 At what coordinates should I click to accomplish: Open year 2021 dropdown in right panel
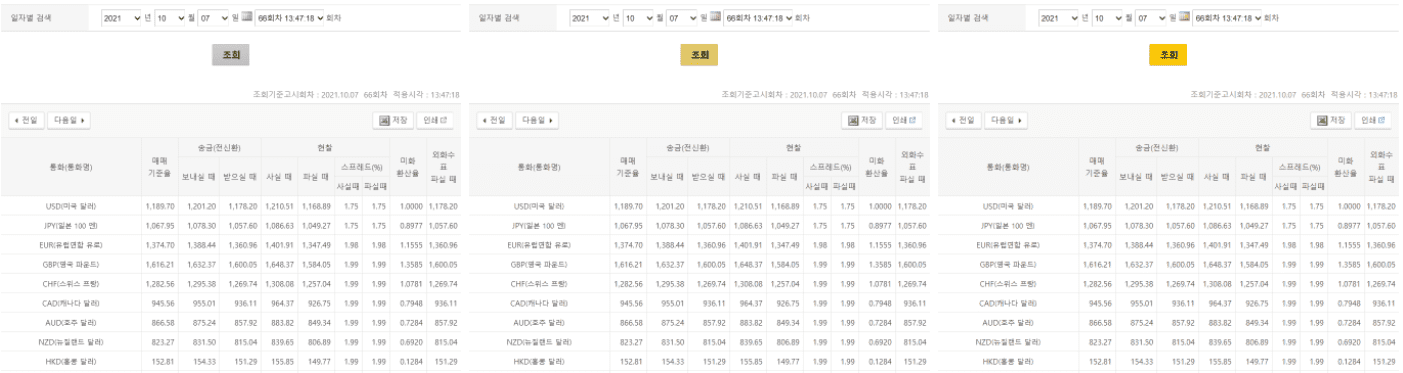point(1058,18)
